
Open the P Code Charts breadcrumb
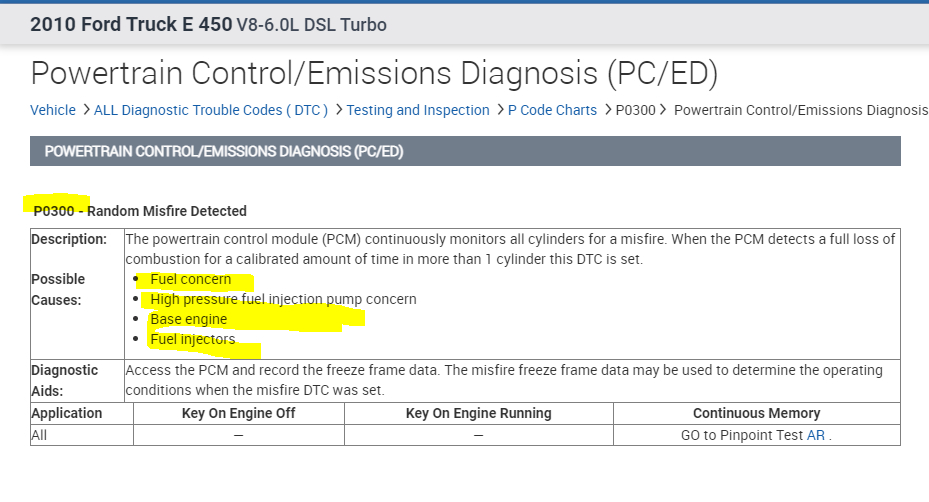[x=552, y=110]
